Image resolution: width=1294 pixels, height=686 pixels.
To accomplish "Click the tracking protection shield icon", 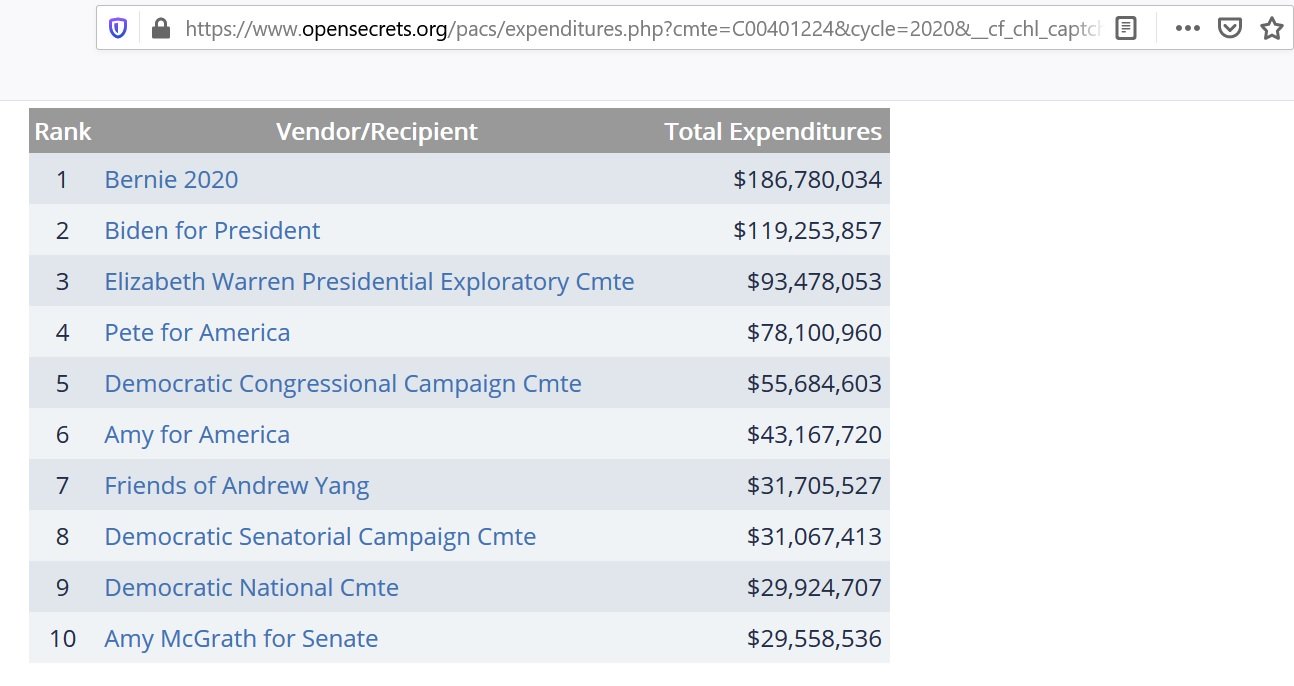I will tap(118, 28).
